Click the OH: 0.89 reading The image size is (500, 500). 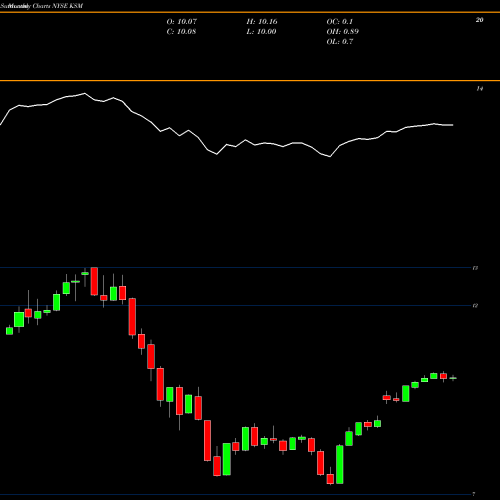pos(342,32)
